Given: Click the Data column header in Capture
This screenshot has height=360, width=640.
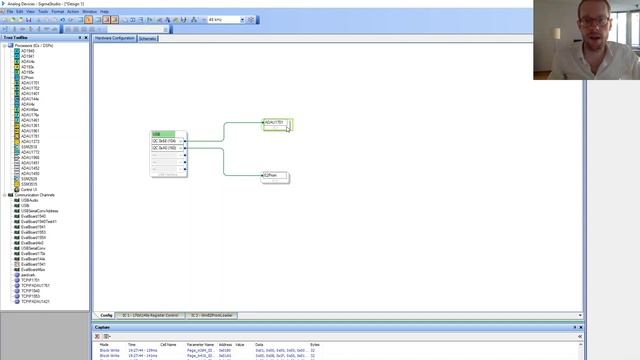Looking at the screenshot, I should click(259, 345).
